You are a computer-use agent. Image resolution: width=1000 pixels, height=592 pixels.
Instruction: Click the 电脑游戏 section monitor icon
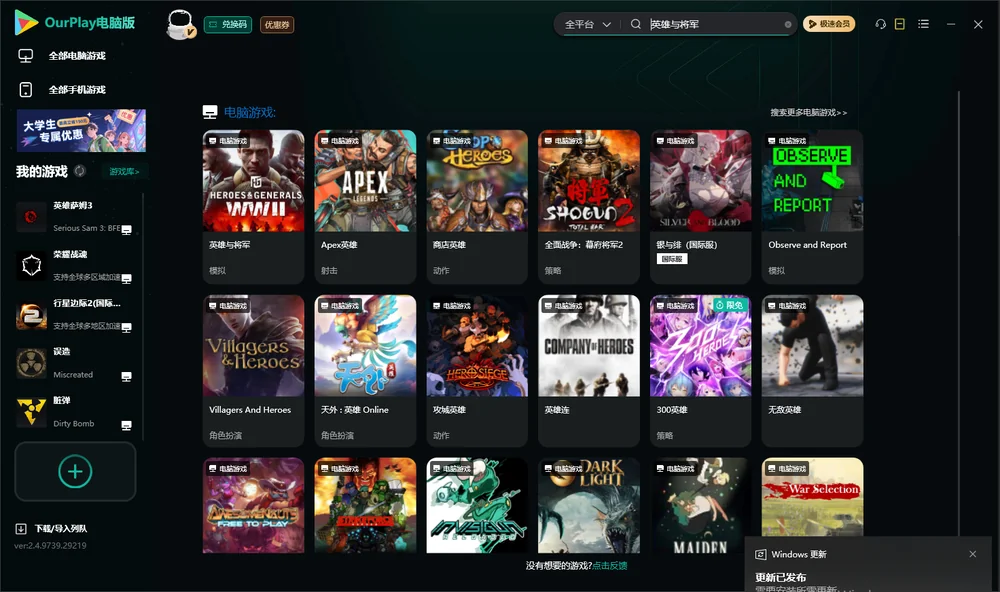click(210, 112)
